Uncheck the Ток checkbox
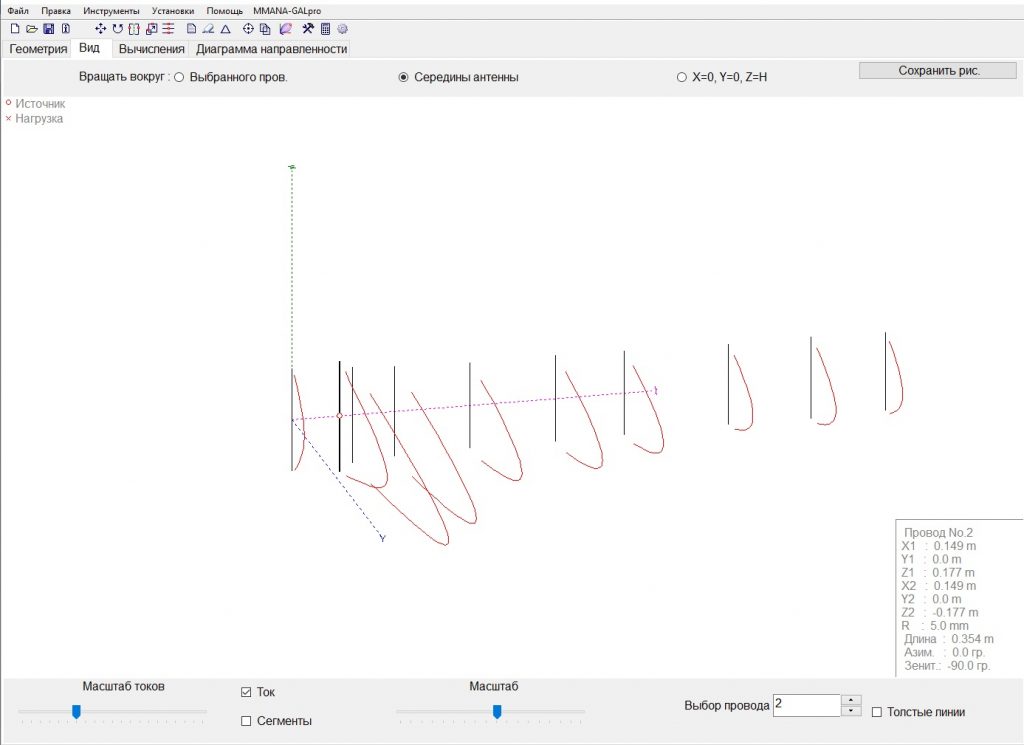This screenshot has height=745, width=1024. point(246,692)
